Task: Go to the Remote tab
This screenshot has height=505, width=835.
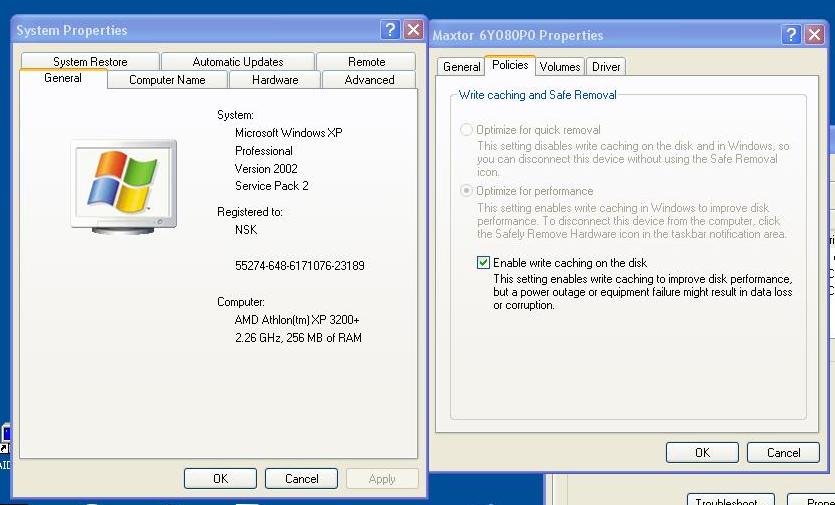Action: tap(367, 62)
